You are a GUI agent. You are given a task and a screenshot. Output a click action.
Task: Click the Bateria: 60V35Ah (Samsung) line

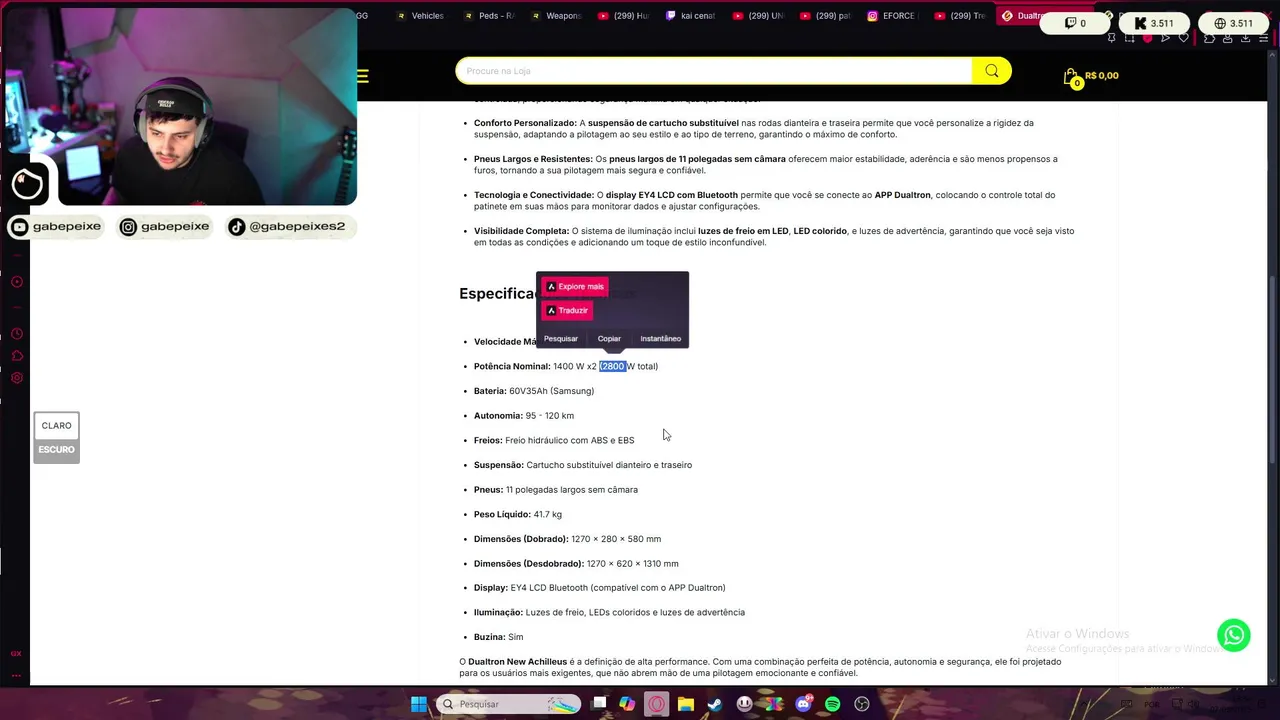click(x=534, y=391)
